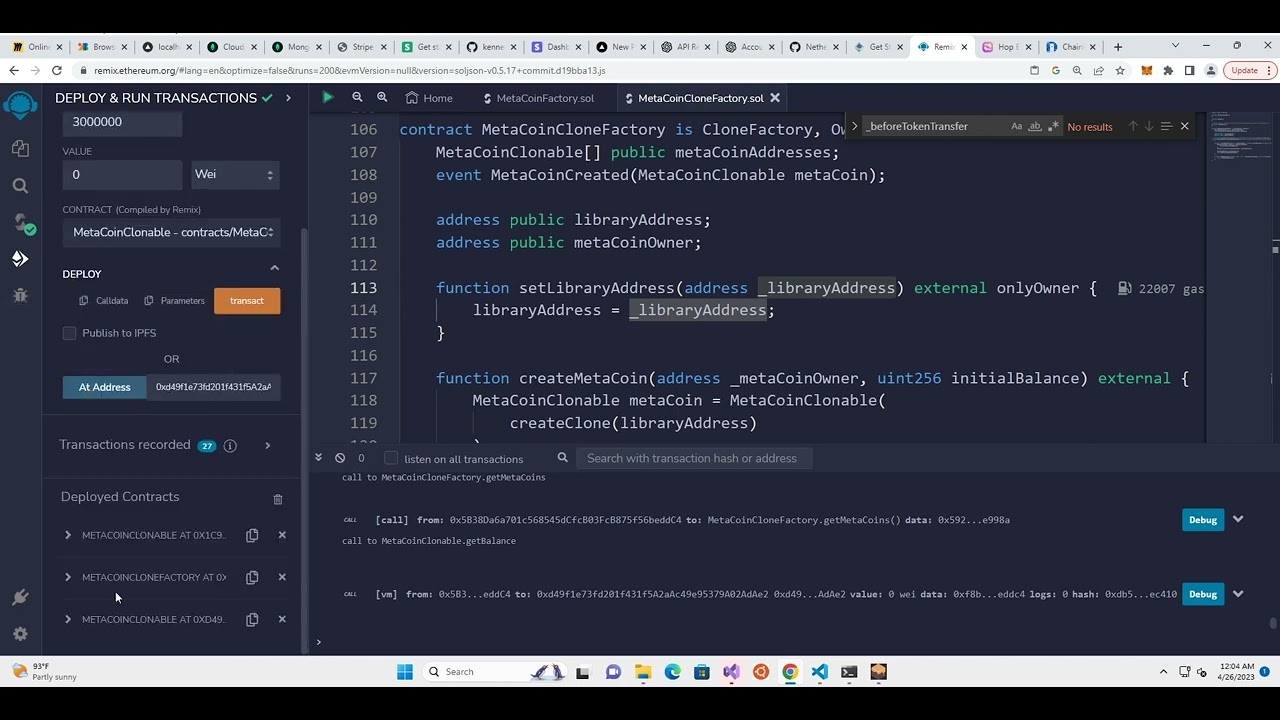Switch to the Home editor tab
The height and width of the screenshot is (720, 1280).
pyautogui.click(x=429, y=98)
